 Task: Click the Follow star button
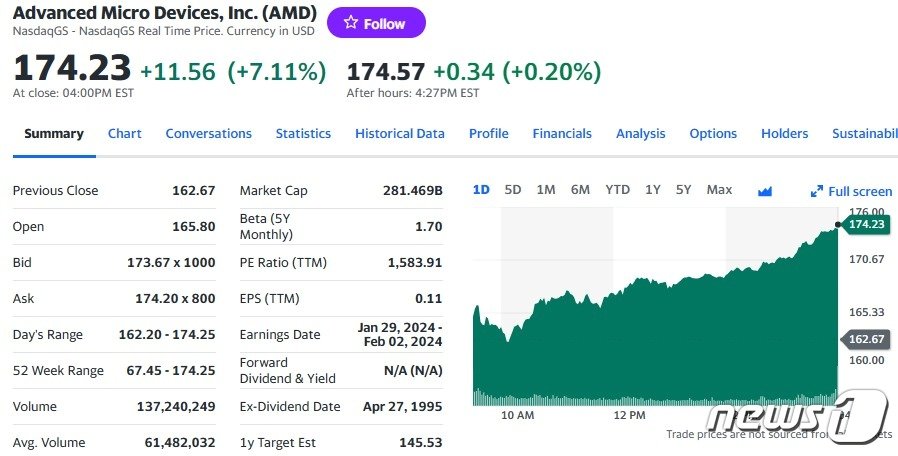coord(376,23)
